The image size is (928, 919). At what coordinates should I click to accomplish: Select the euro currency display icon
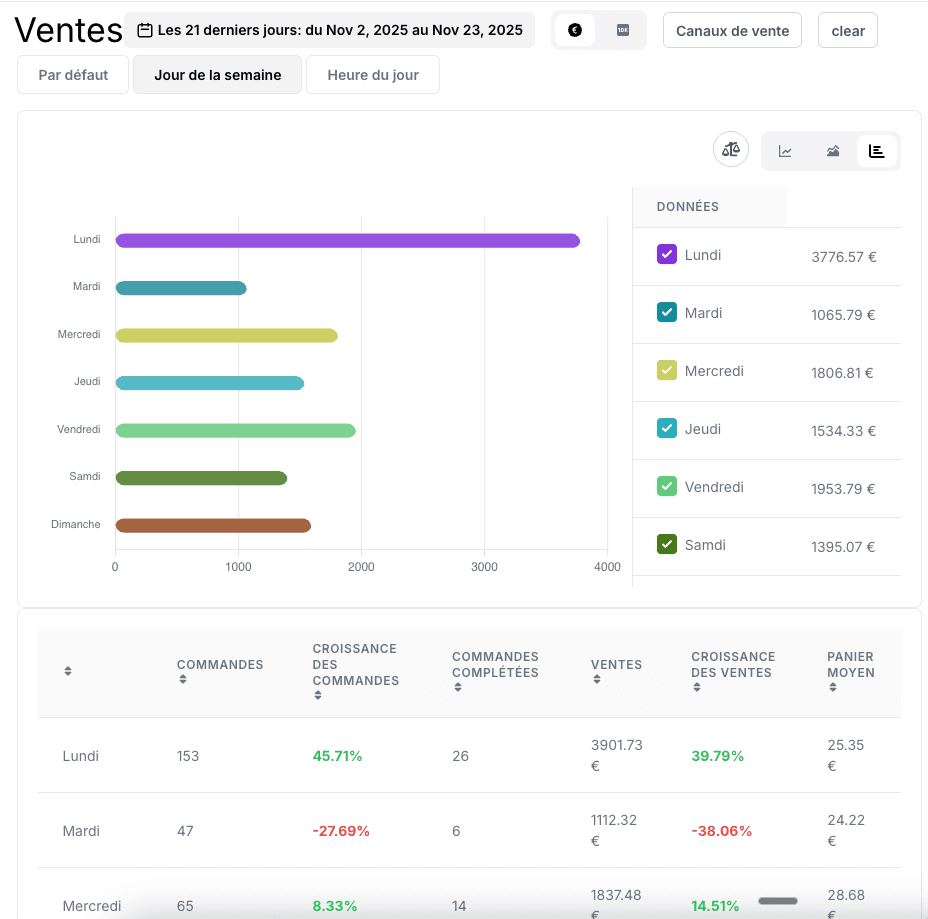[x=575, y=30]
